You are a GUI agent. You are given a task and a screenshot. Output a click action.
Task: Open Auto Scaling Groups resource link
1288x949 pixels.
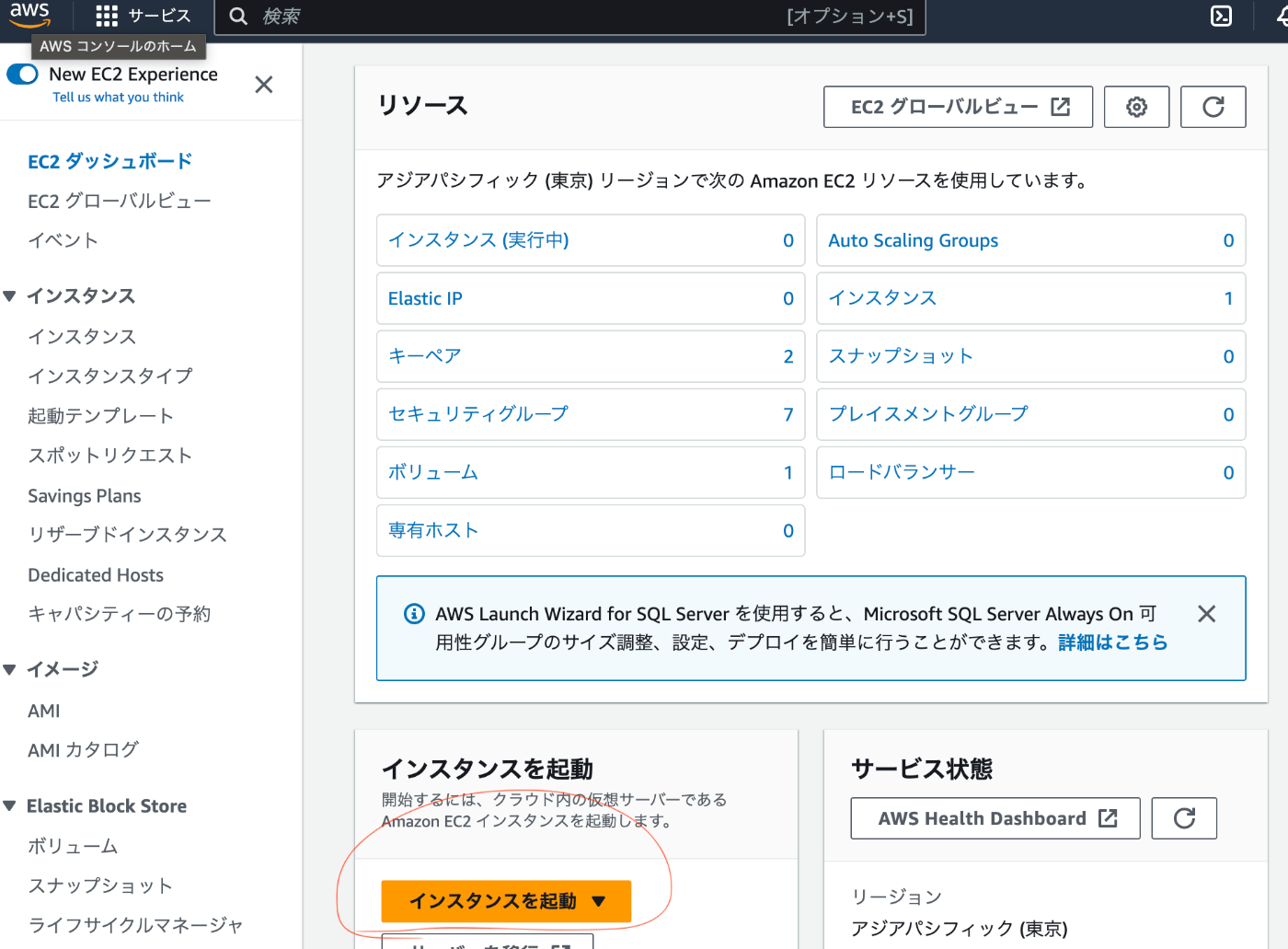[914, 240]
